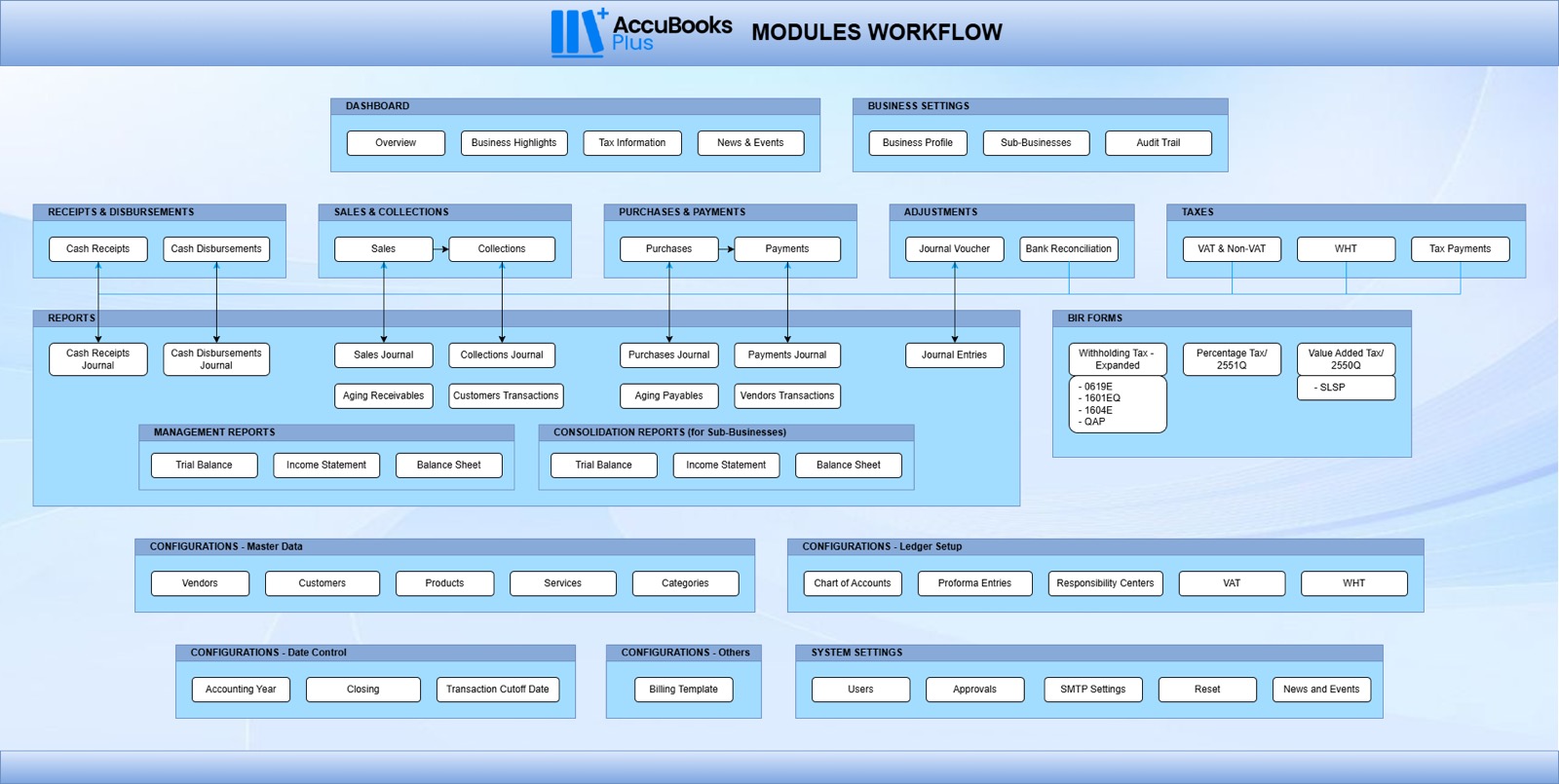Click the Cash Disbursements box under Receipts & Disbursements
1559x784 pixels.
click(x=216, y=249)
